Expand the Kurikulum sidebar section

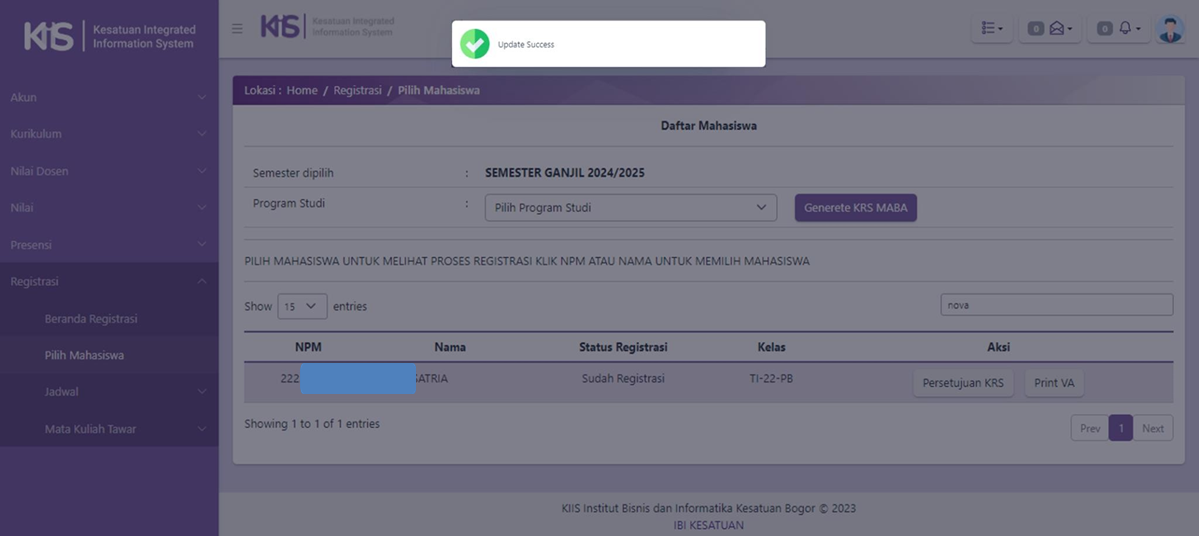[x=108, y=134]
